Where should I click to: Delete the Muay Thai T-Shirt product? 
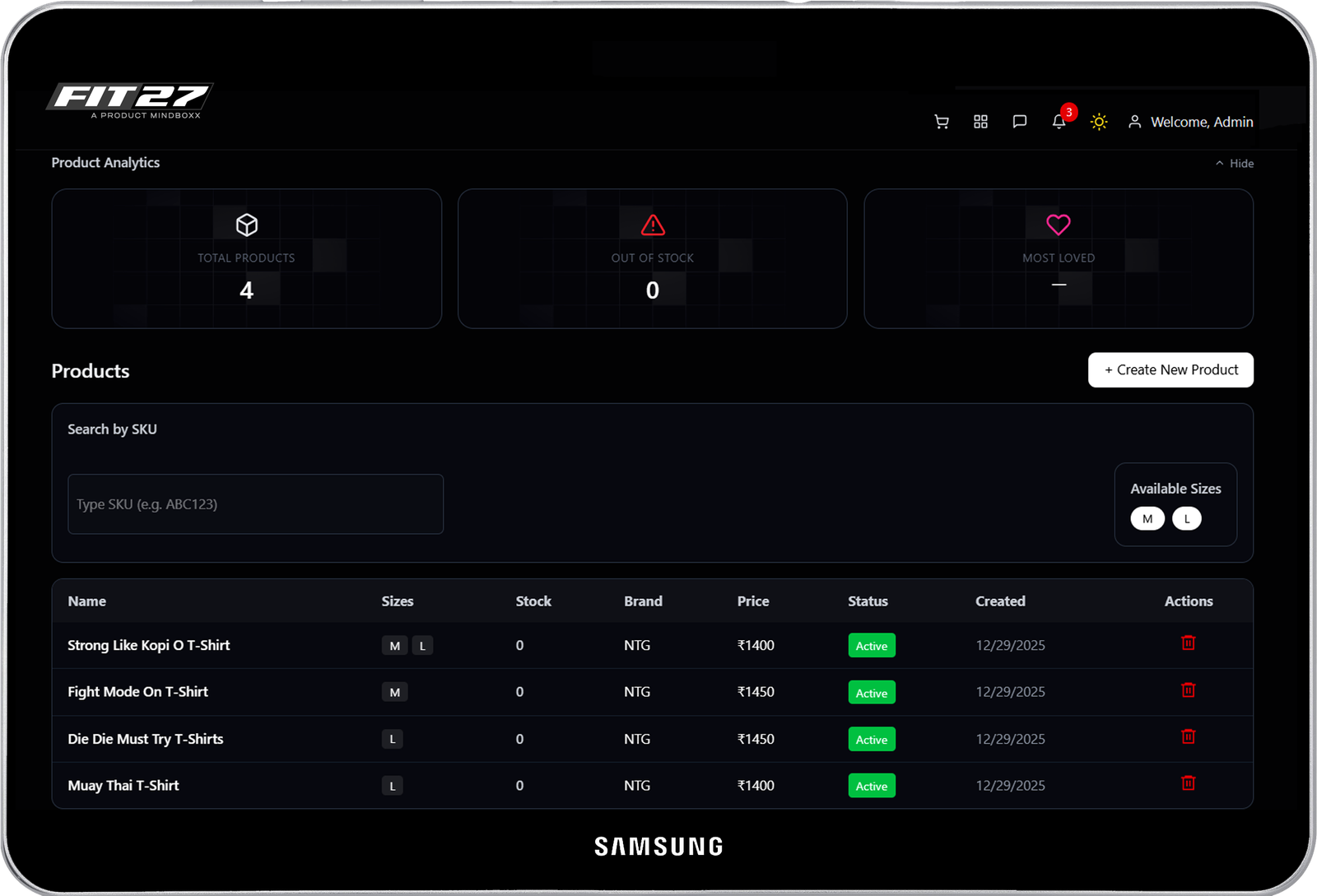(1188, 783)
